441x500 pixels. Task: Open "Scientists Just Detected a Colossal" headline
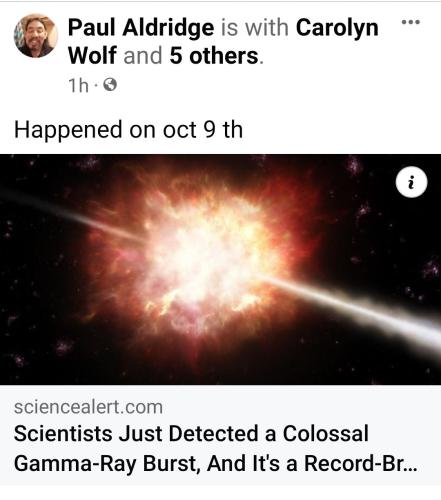click(191, 434)
